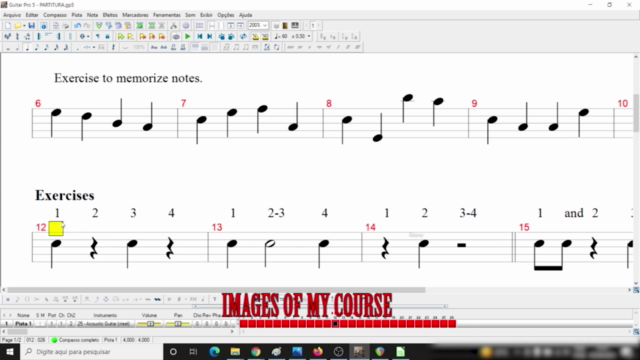This screenshot has width=640, height=360.
Task: Toggle Mute for Pista 1
Action: click(x=43, y=324)
